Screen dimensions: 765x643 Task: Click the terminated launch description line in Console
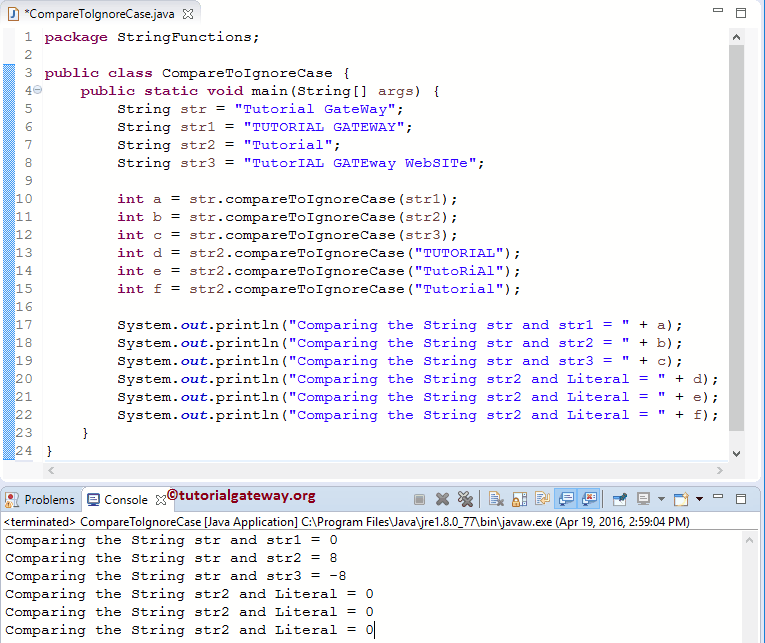pyautogui.click(x=347, y=522)
